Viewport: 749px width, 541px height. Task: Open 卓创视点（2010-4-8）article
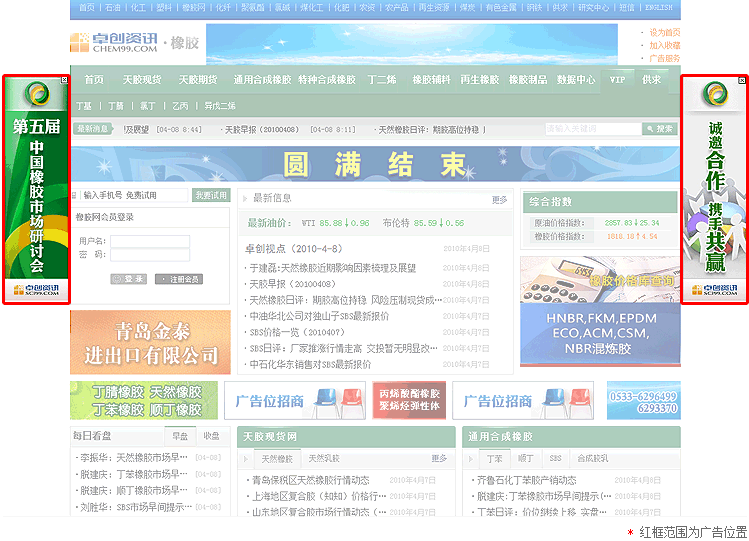294,249
